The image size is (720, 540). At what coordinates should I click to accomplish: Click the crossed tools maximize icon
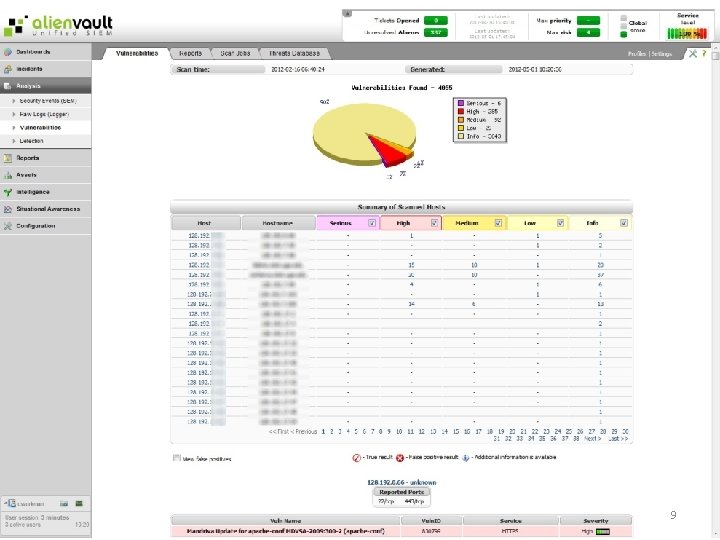click(x=692, y=54)
